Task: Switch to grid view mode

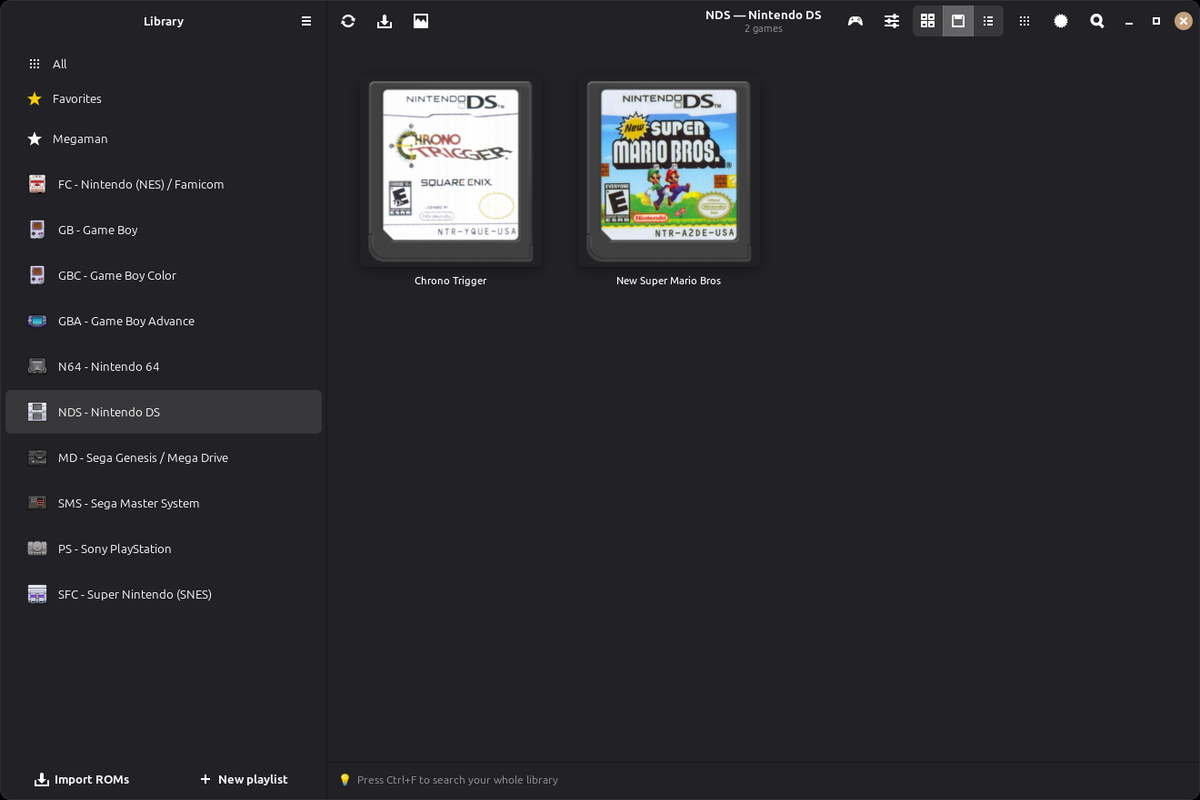Action: pyautogui.click(x=928, y=21)
